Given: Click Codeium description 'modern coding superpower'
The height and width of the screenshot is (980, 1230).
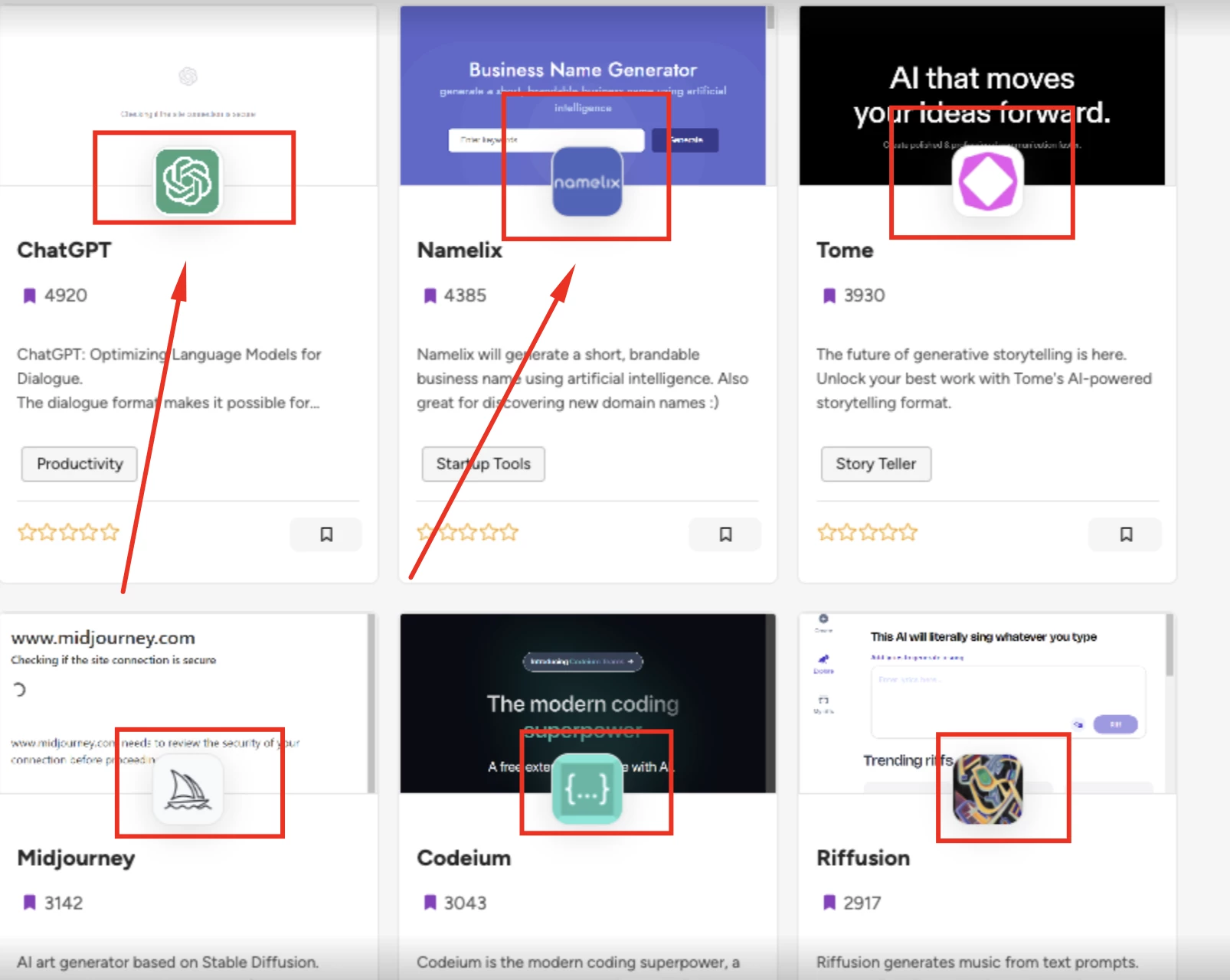Looking at the screenshot, I should pyautogui.click(x=578, y=962).
